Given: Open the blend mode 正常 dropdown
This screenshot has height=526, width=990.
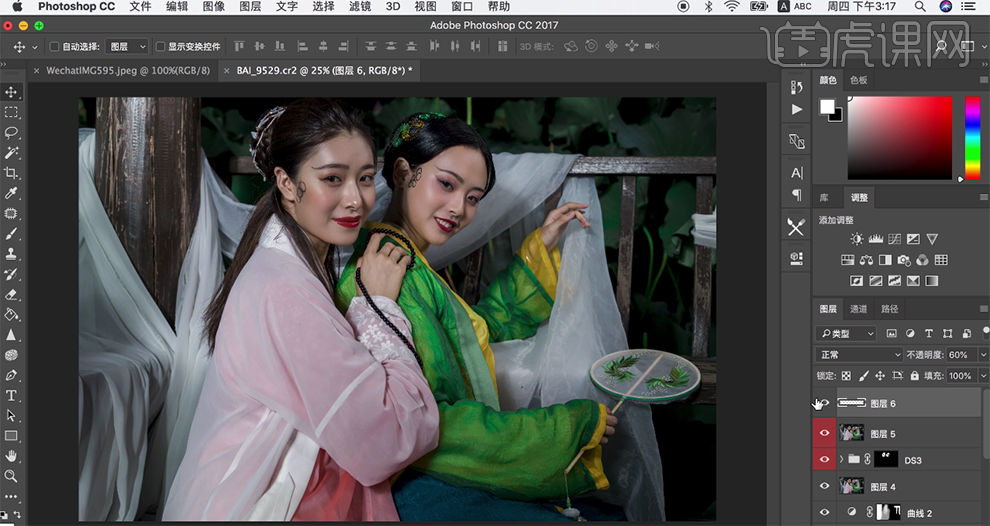Looking at the screenshot, I should pyautogui.click(x=859, y=355).
